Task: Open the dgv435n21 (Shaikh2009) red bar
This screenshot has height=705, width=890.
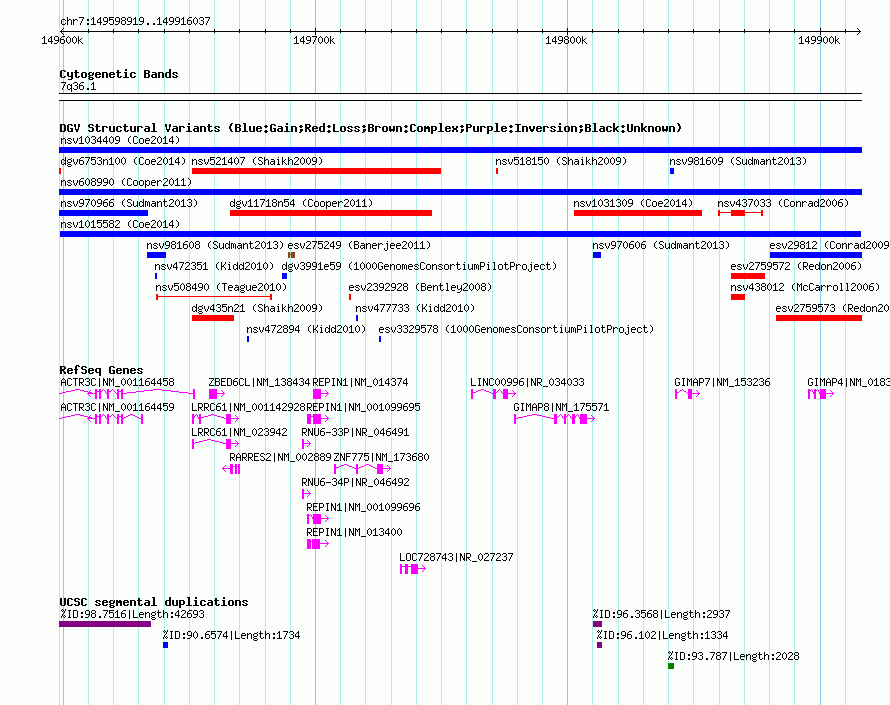Action: coord(213,318)
